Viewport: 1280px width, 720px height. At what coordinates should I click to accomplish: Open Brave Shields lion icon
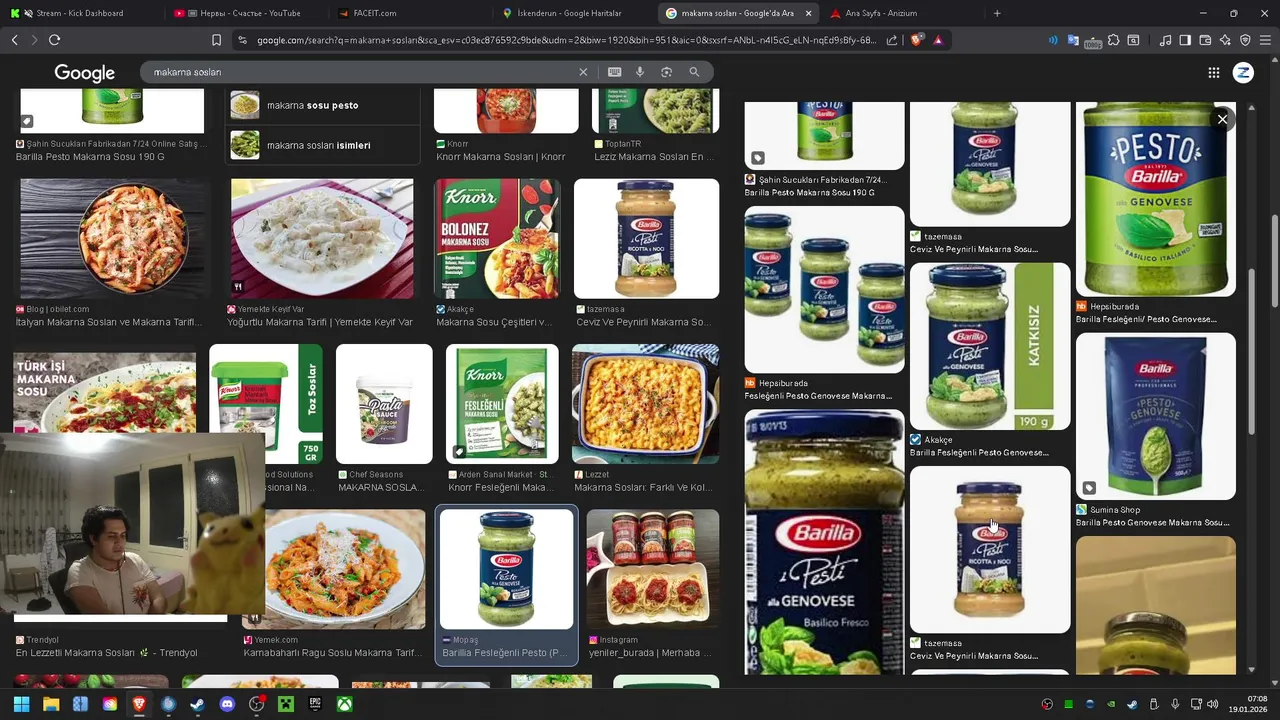916,40
